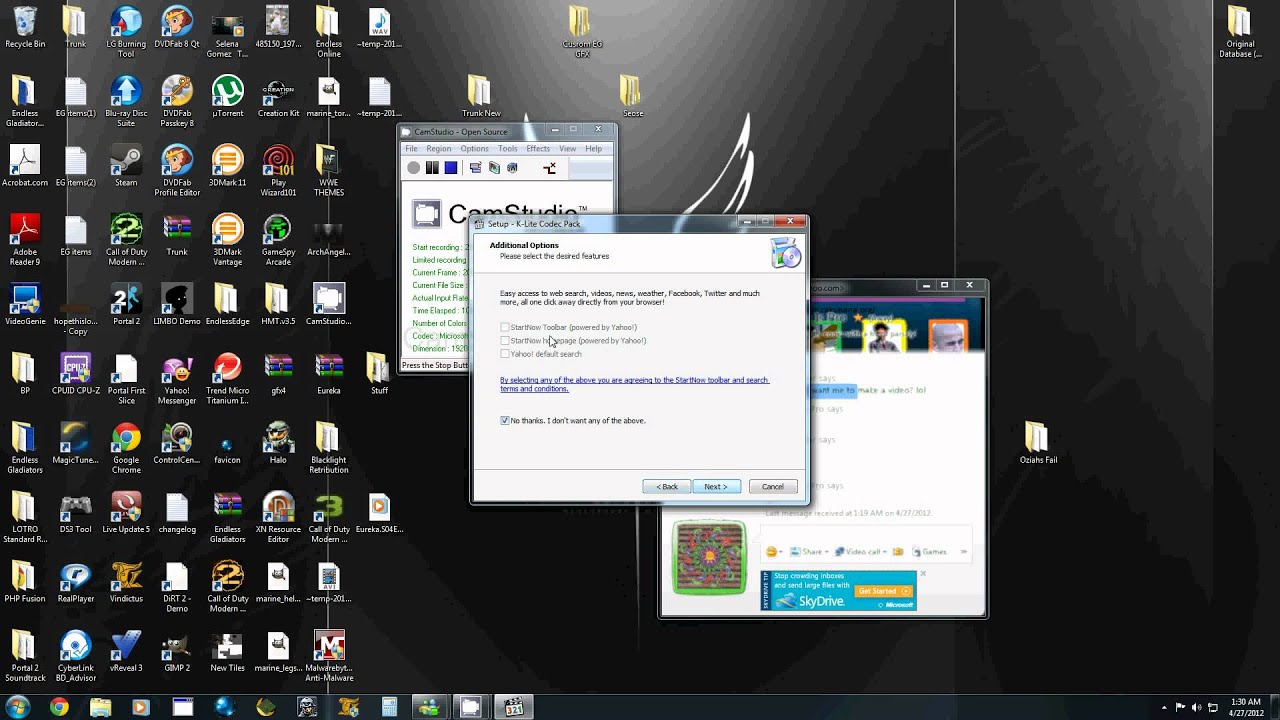Click the CamStudio screen annotations icon
1280x720 pixels.
point(494,168)
